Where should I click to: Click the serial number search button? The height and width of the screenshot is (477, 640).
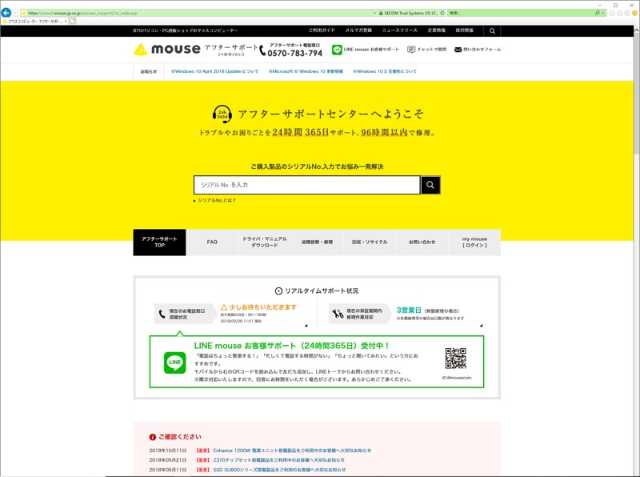click(x=430, y=185)
